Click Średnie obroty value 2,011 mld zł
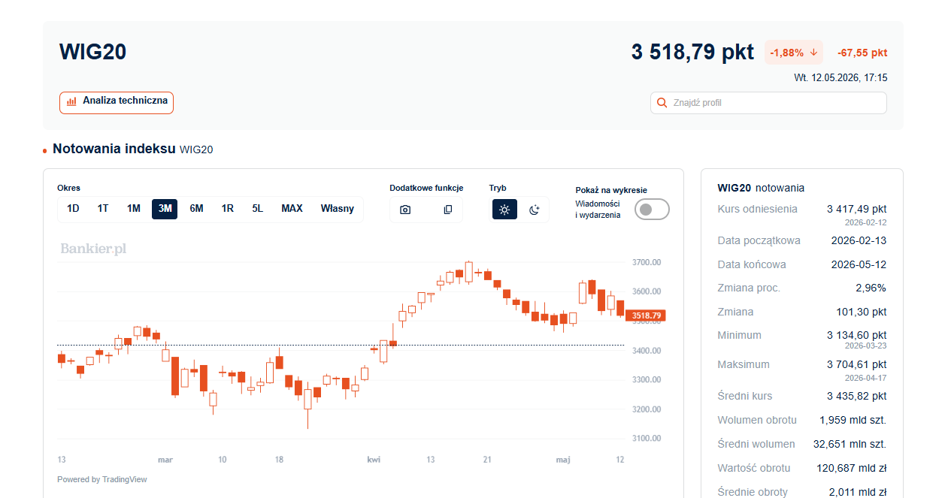The height and width of the screenshot is (498, 948). (x=857, y=492)
